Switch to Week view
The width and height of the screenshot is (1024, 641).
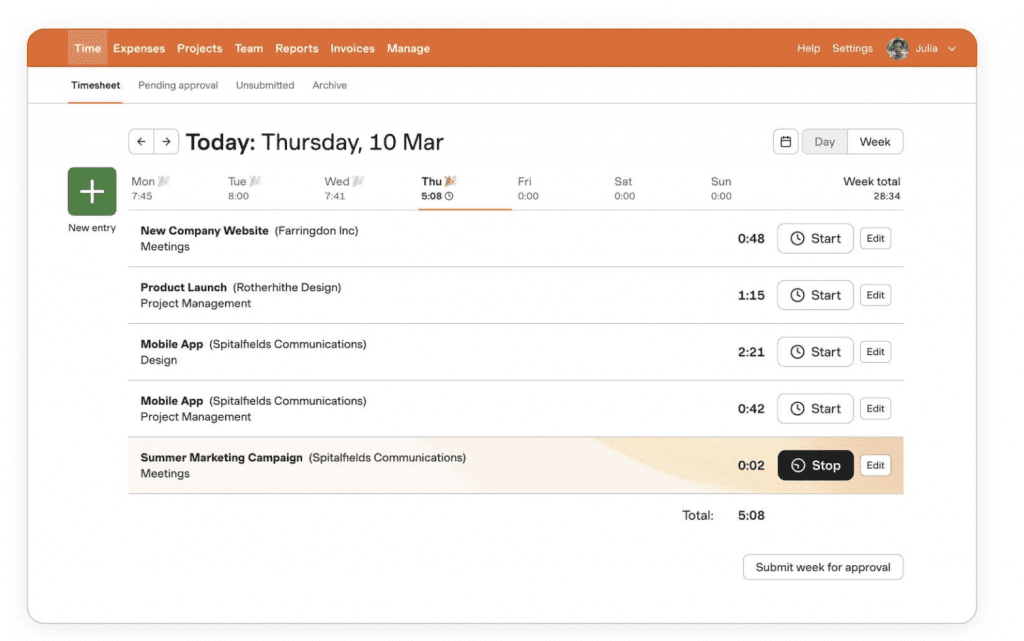click(x=874, y=142)
